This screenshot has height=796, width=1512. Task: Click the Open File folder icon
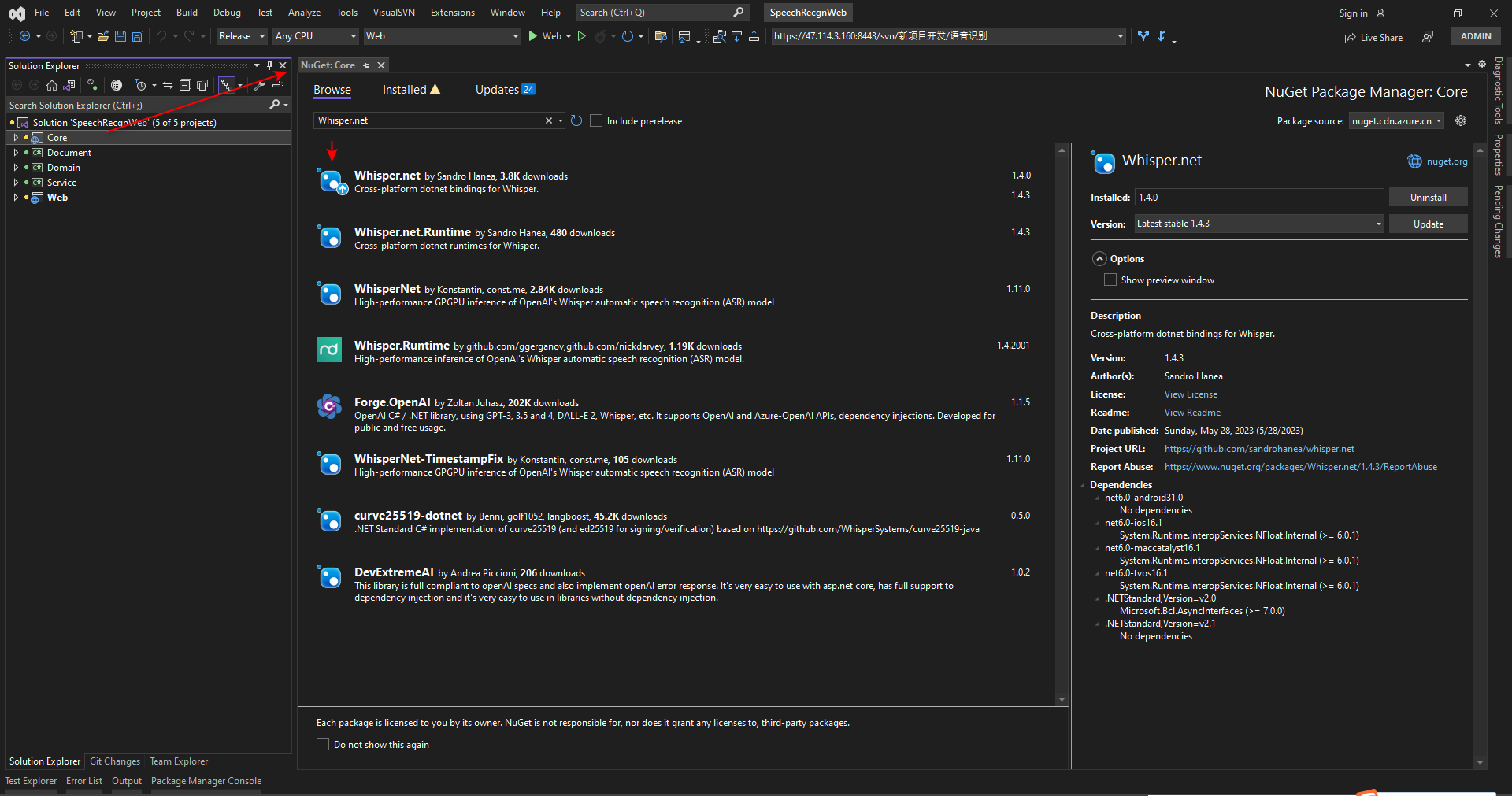[x=103, y=36]
